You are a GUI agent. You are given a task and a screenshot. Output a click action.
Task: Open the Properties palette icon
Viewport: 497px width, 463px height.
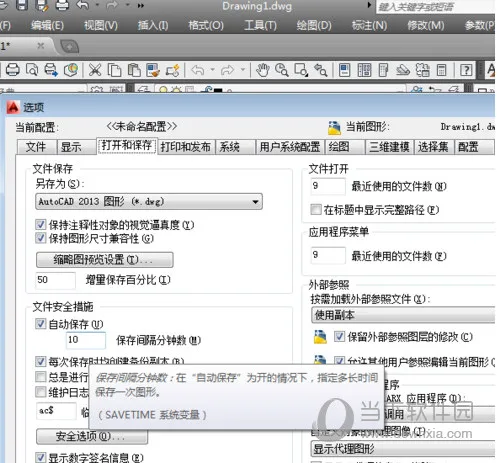point(345,70)
